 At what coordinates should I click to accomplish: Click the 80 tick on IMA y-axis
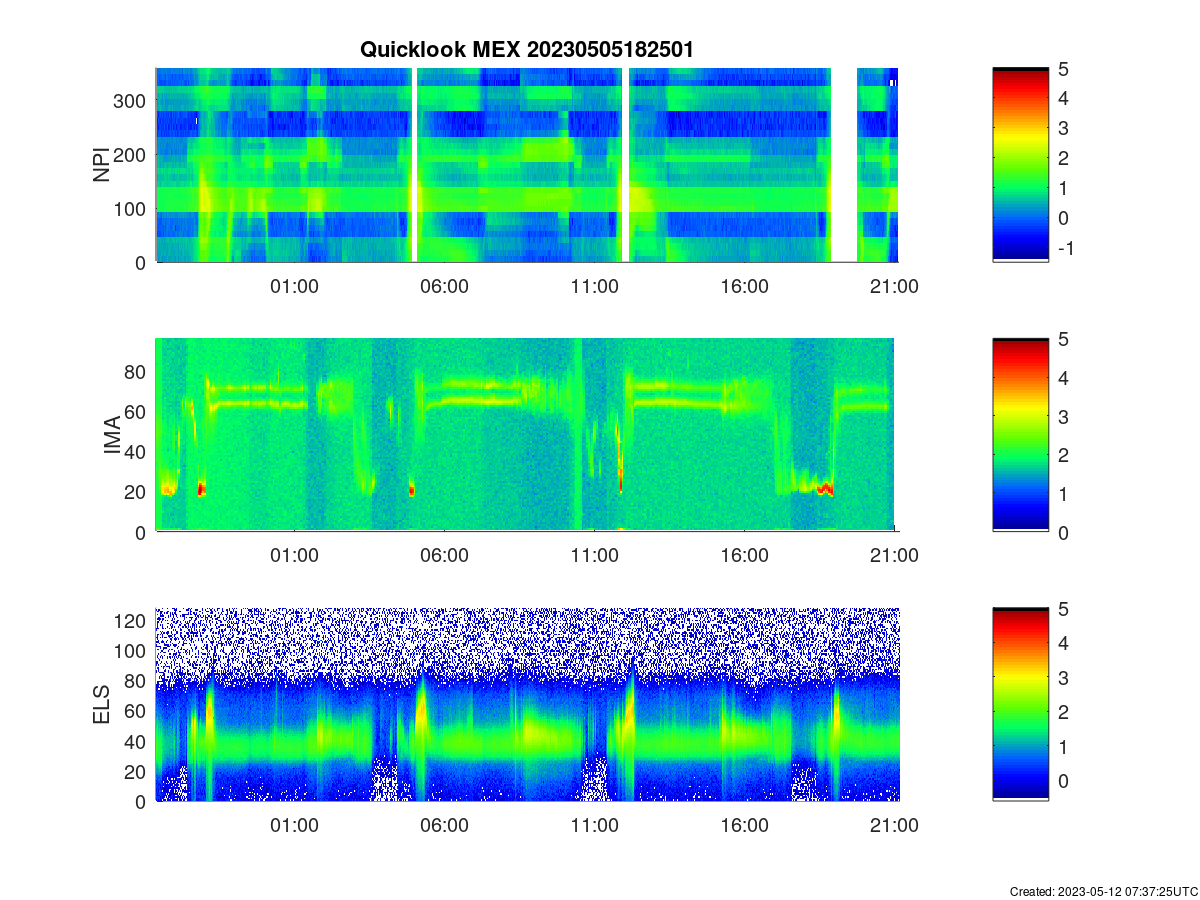pos(136,372)
